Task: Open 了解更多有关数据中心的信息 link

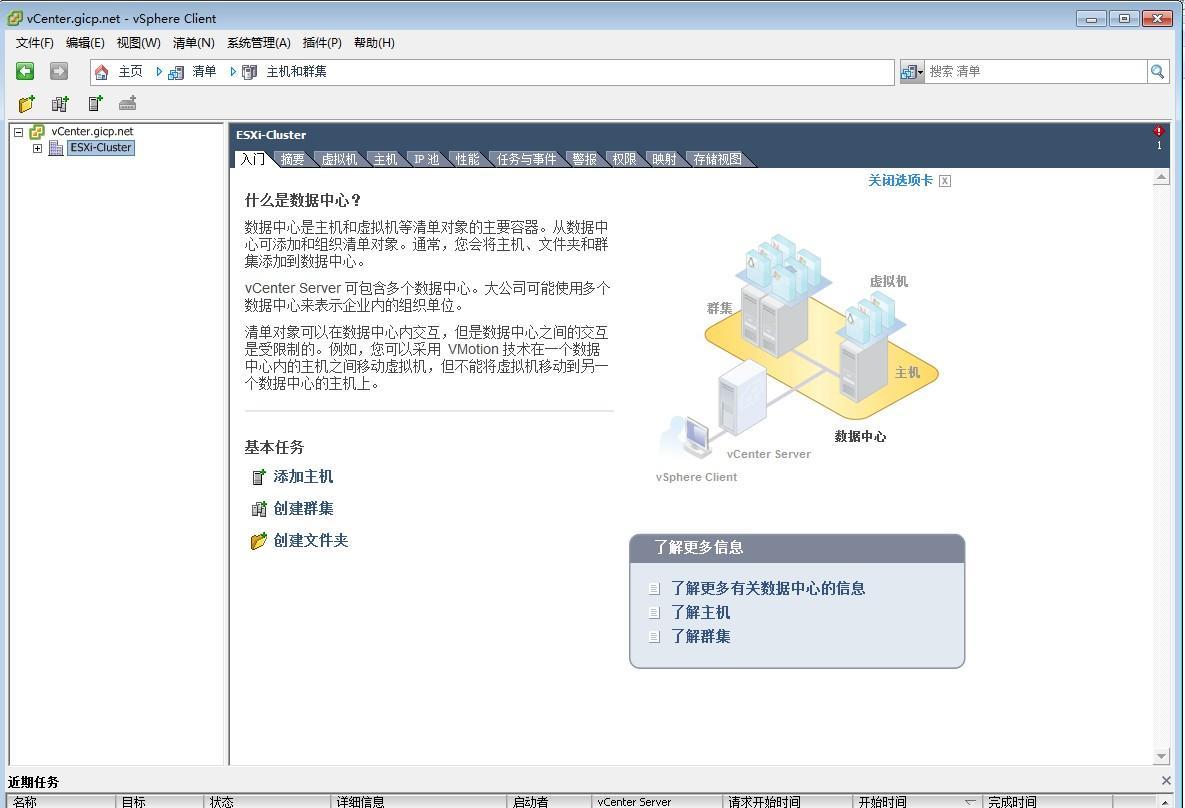Action: [768, 588]
